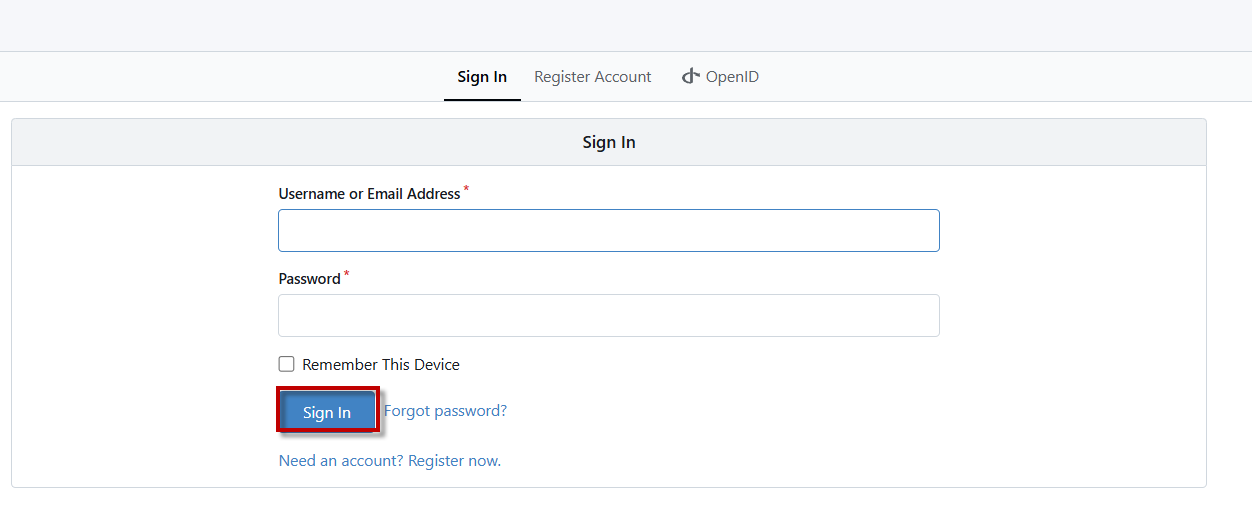Click the red asterisk beside Password label
The image size is (1252, 510).
pos(347,274)
